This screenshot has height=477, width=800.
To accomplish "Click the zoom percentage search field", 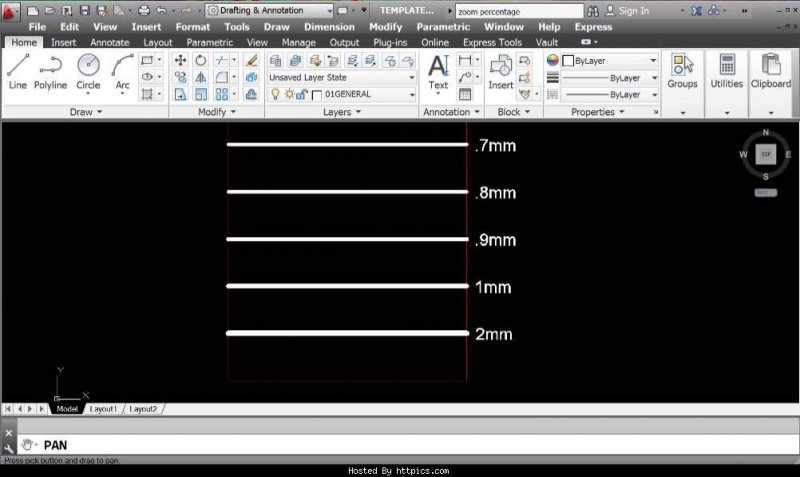I will (519, 11).
